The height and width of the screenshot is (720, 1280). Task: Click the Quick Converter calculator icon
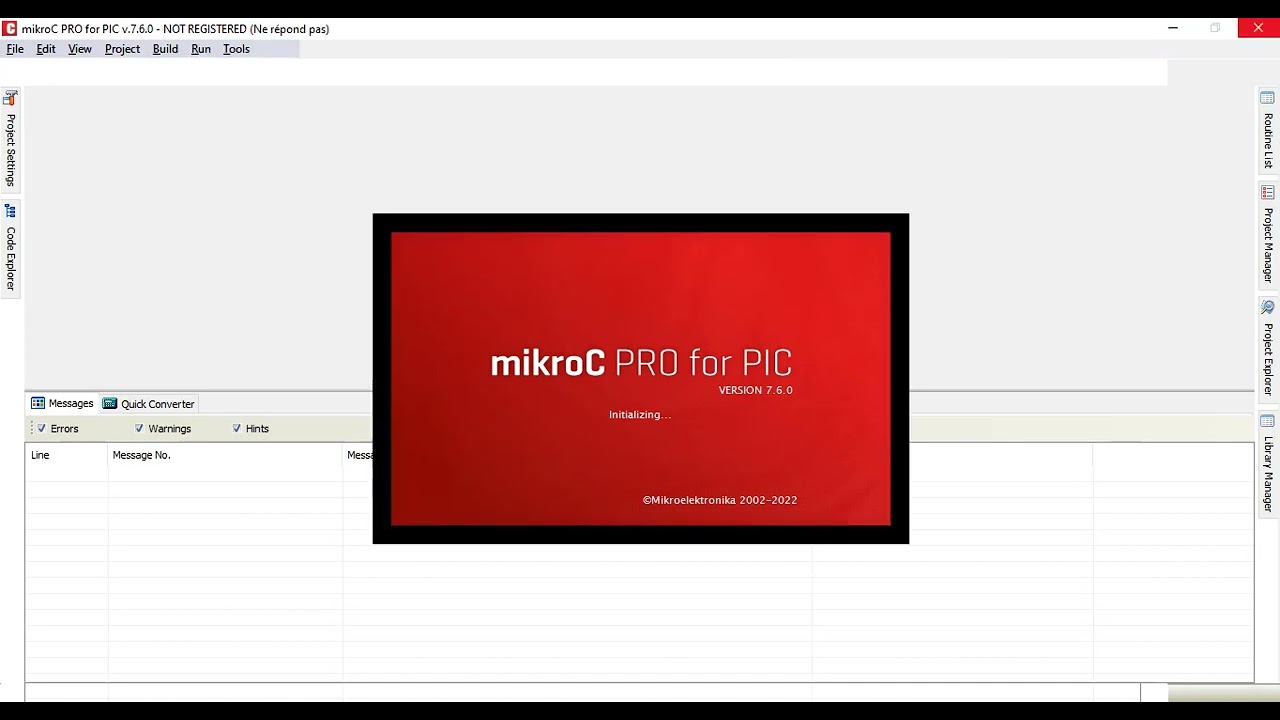[x=110, y=403]
